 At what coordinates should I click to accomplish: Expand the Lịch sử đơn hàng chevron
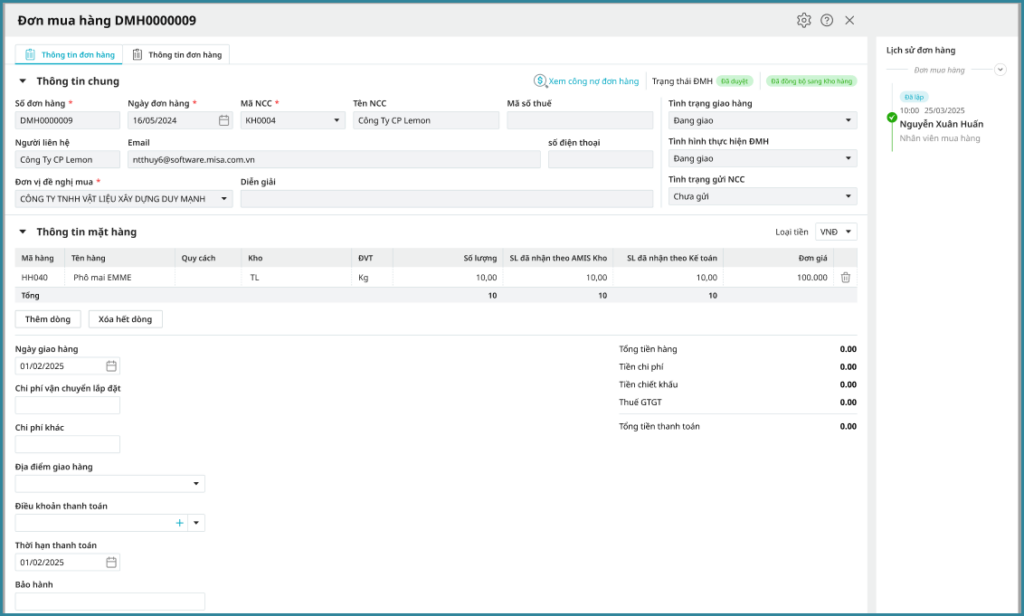pos(1001,70)
